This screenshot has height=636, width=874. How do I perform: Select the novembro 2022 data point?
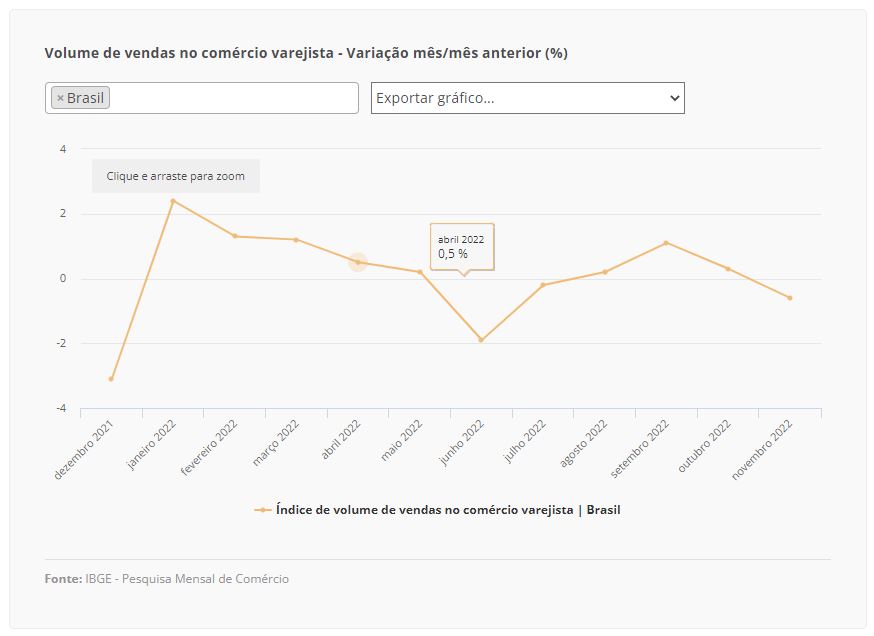click(x=790, y=298)
